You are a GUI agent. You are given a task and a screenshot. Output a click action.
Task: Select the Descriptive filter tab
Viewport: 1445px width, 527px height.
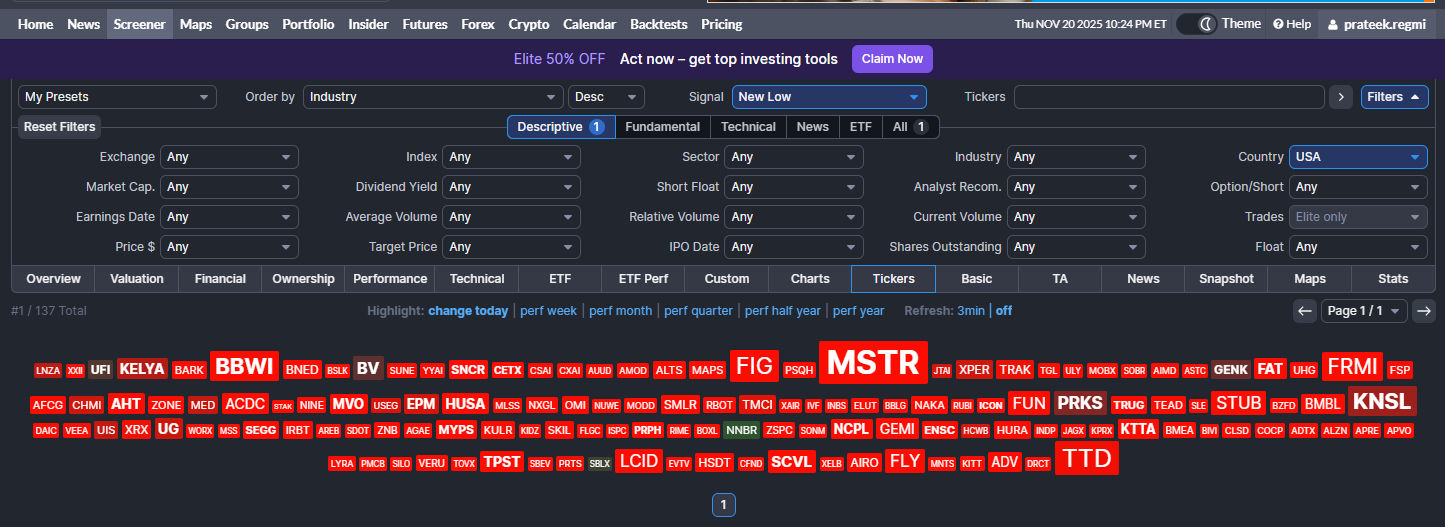click(x=560, y=127)
